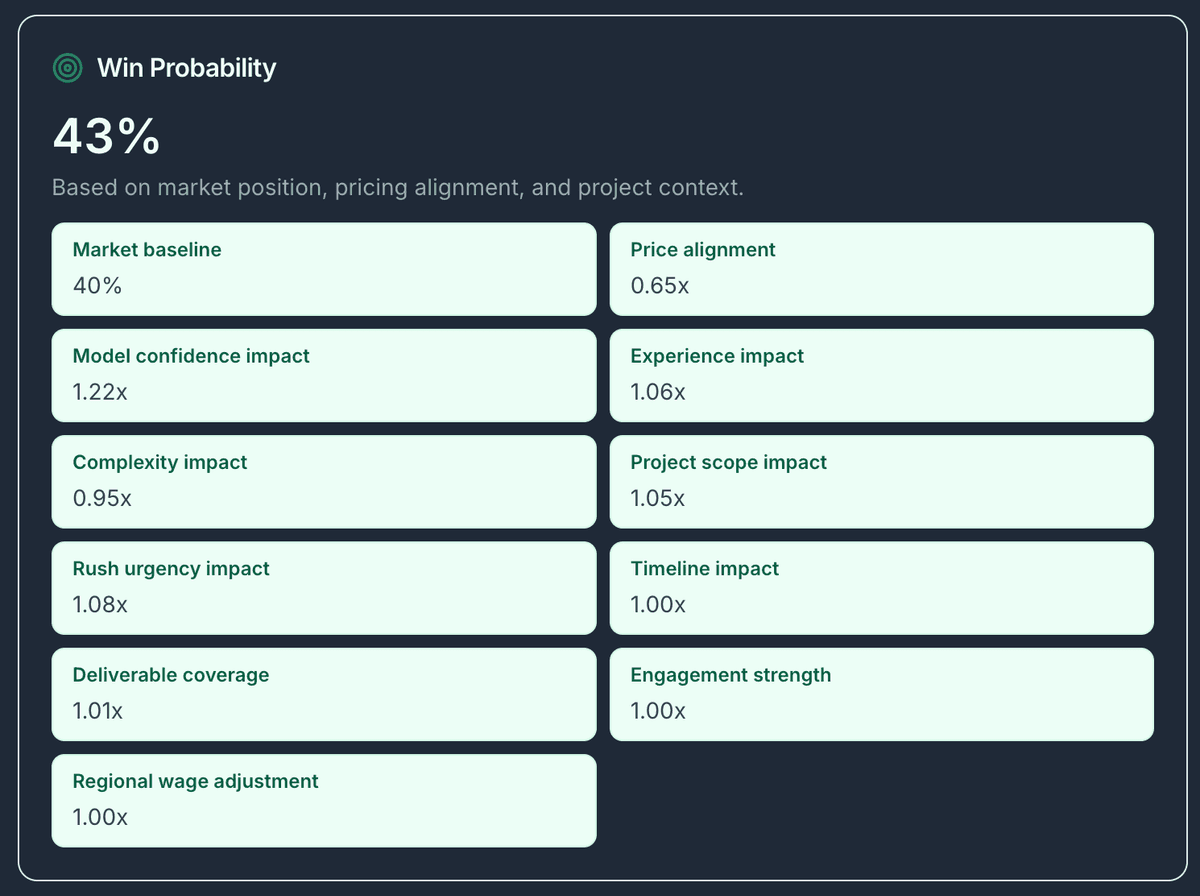1200x896 pixels.
Task: Click the 43% probability value
Action: [106, 136]
